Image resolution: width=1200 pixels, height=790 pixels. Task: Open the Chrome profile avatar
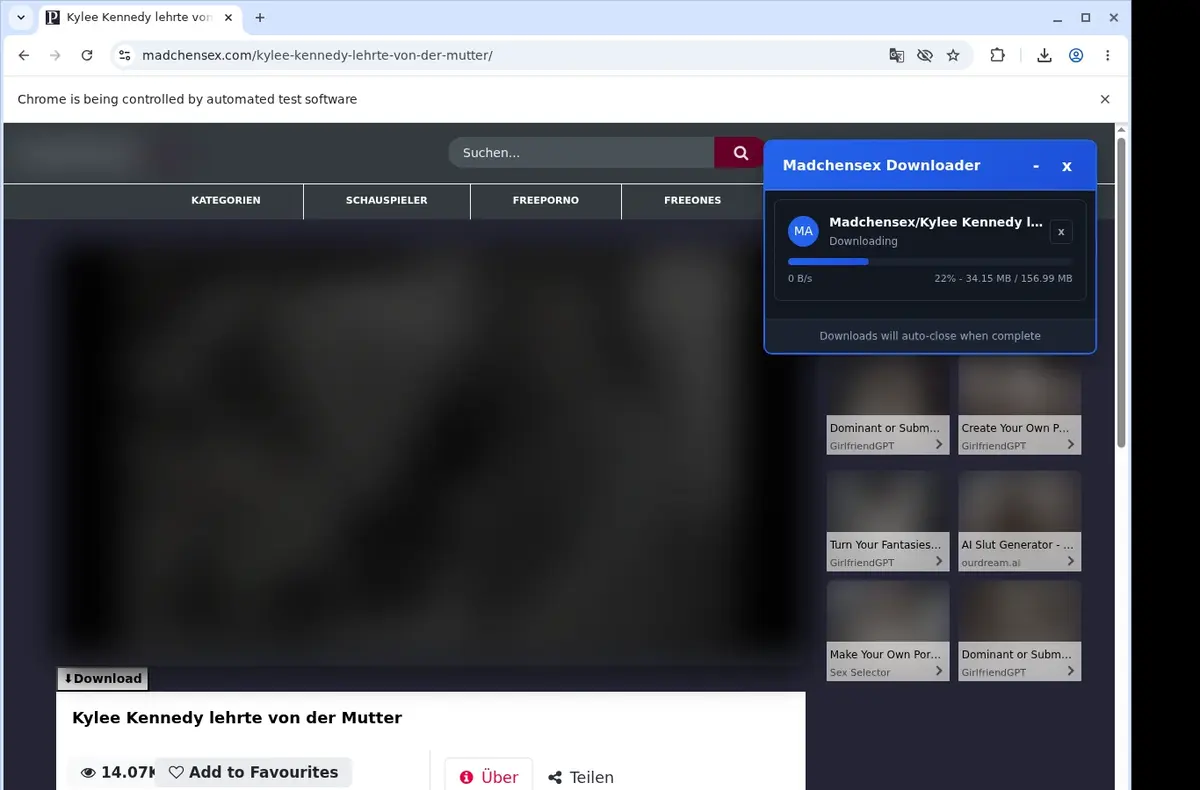point(1076,56)
